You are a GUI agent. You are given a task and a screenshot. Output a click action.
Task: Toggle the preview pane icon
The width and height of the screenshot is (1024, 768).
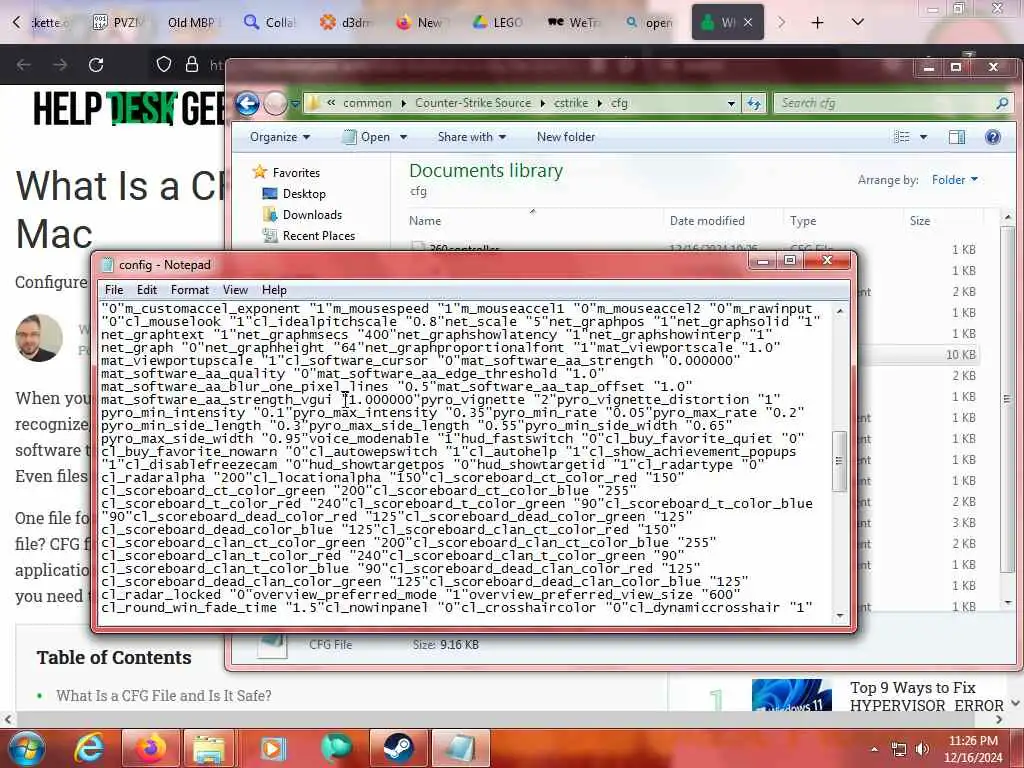957,137
